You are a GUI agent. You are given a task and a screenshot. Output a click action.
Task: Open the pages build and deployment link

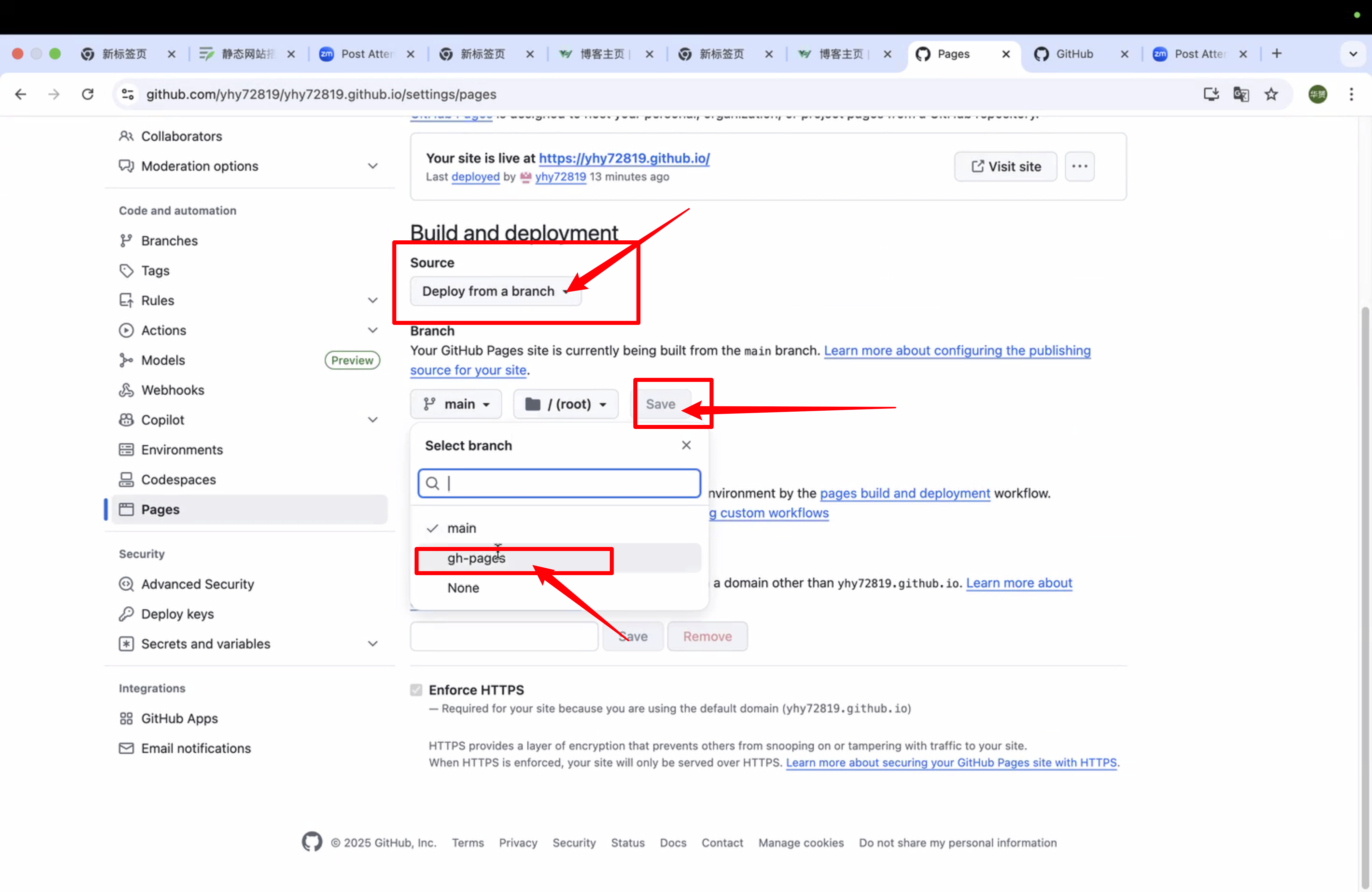click(x=905, y=493)
